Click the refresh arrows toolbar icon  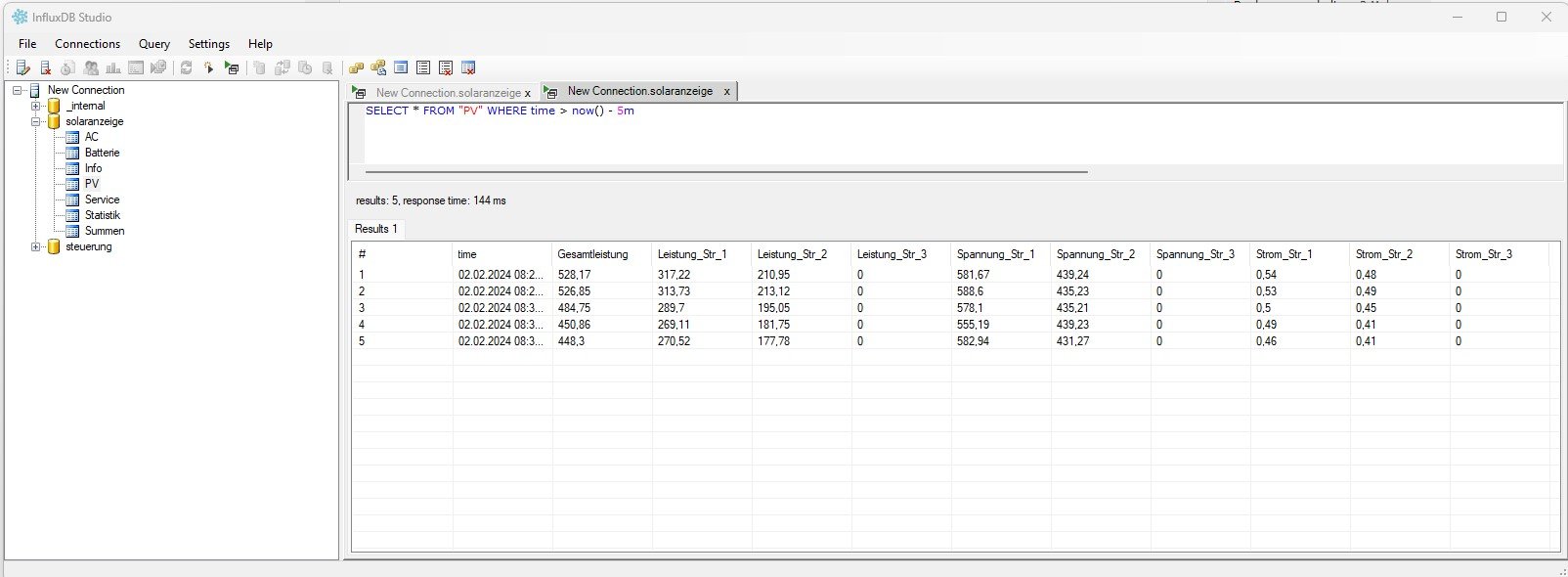click(186, 68)
